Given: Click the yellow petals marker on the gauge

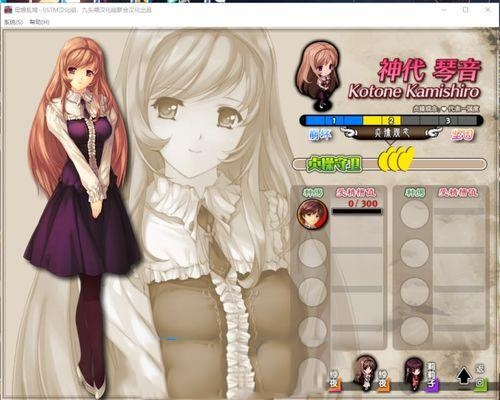Looking at the screenshot, I should tap(396, 159).
